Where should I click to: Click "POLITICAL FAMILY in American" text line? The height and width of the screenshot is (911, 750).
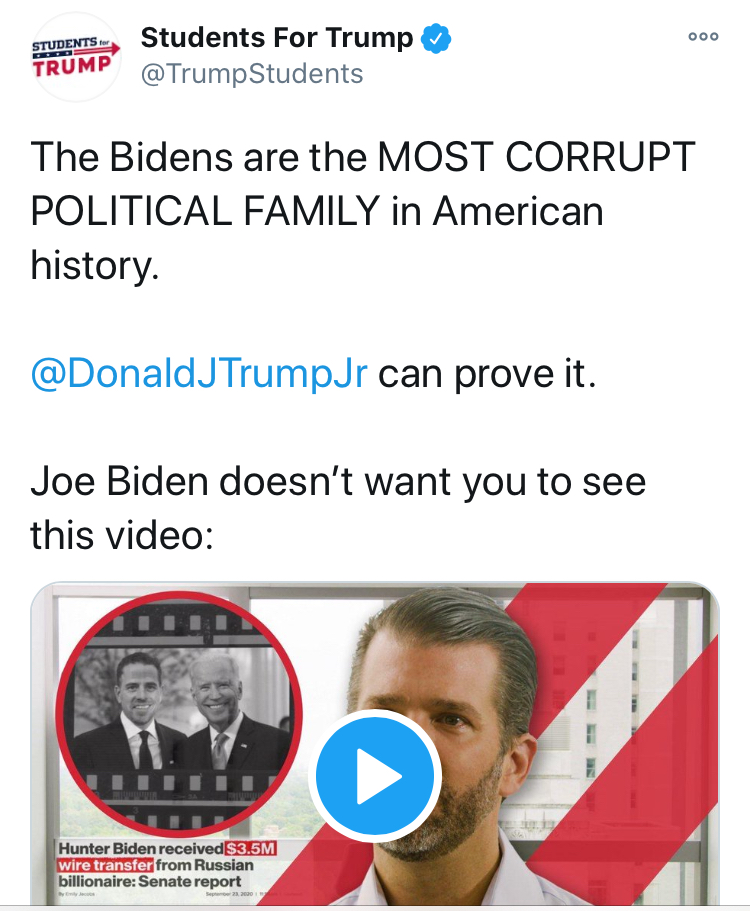click(317, 211)
